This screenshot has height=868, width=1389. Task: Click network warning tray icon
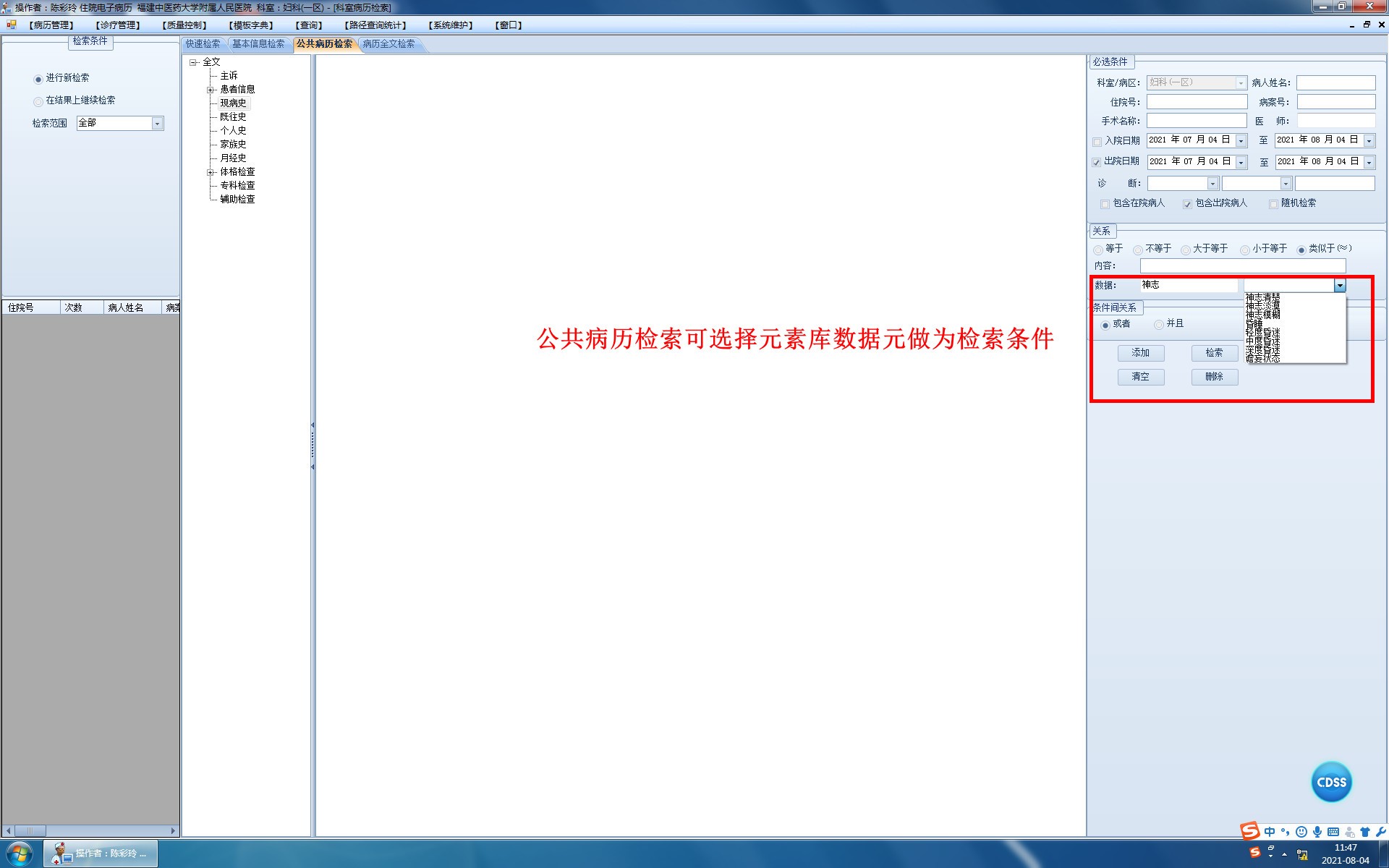(1302, 854)
